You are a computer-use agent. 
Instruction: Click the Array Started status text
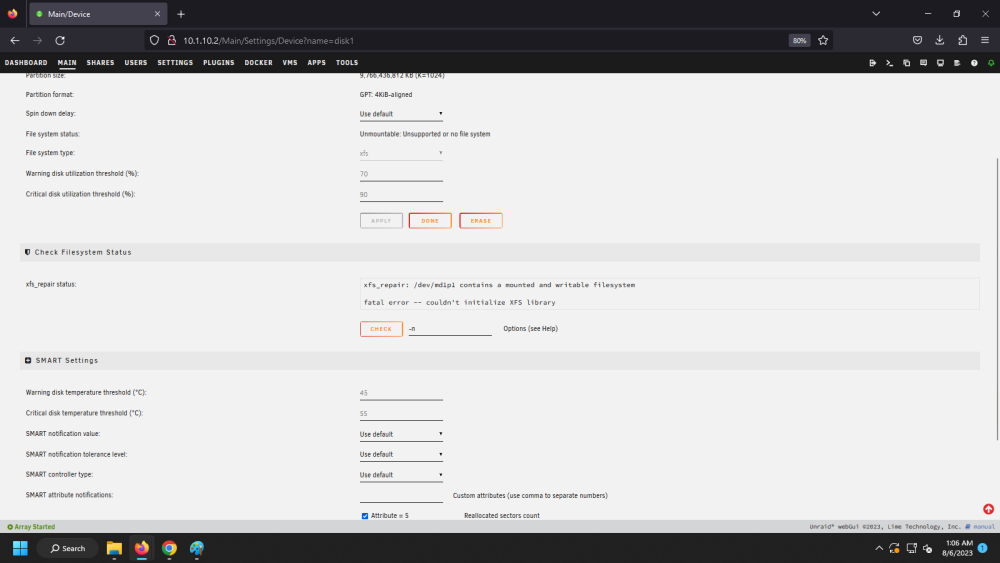[x=34, y=527]
